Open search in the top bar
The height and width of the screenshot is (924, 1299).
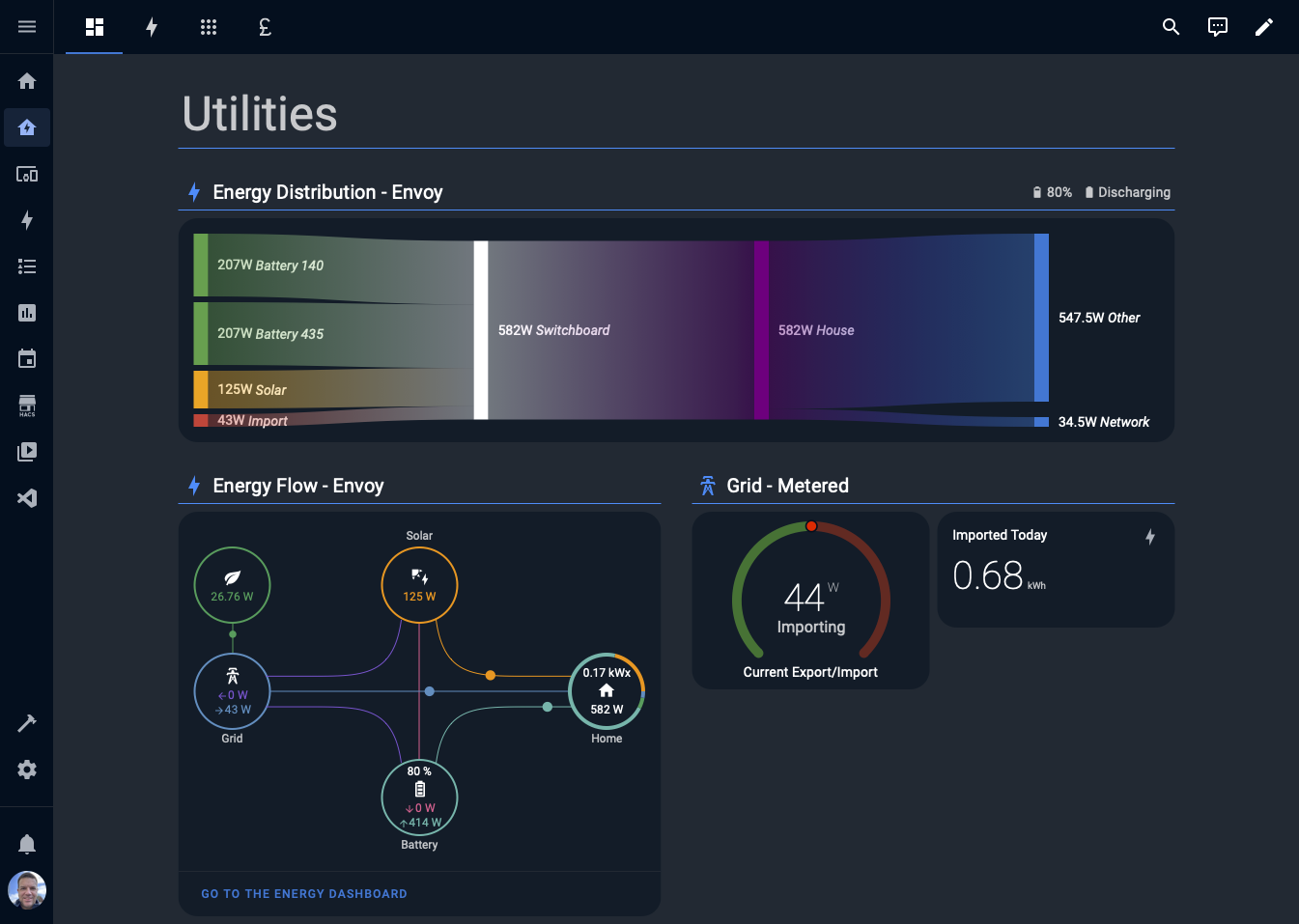pos(1171,27)
